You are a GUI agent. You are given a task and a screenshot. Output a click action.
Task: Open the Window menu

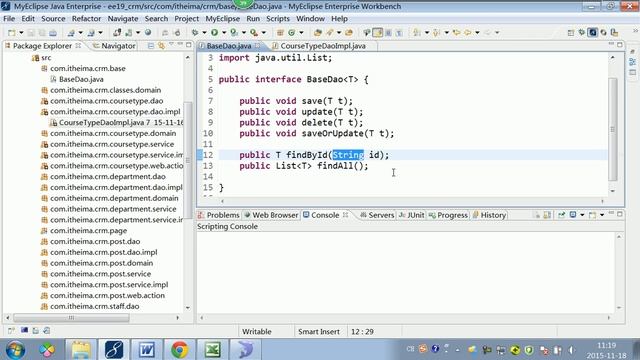(x=310, y=19)
